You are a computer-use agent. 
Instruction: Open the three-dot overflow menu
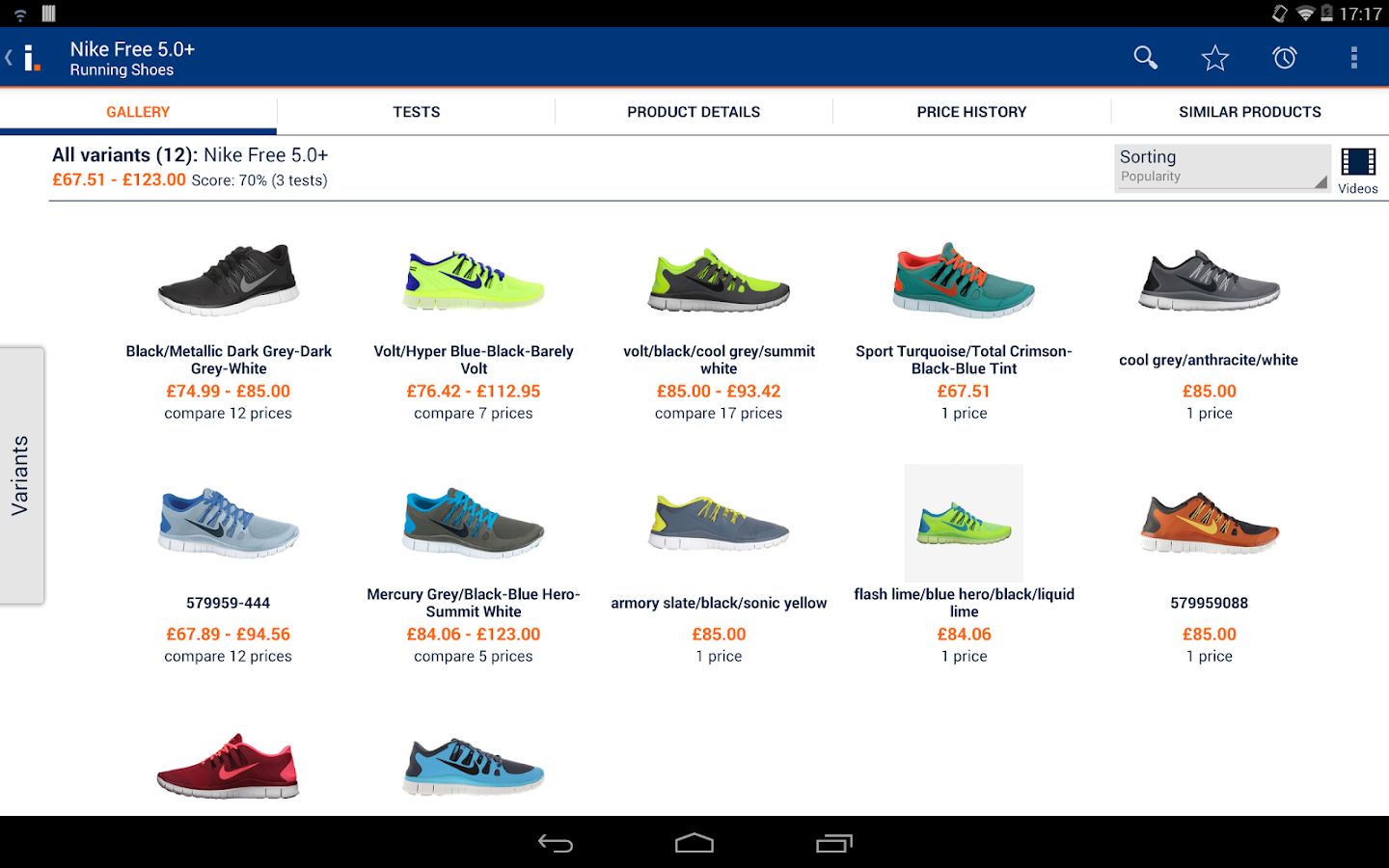coord(1354,58)
